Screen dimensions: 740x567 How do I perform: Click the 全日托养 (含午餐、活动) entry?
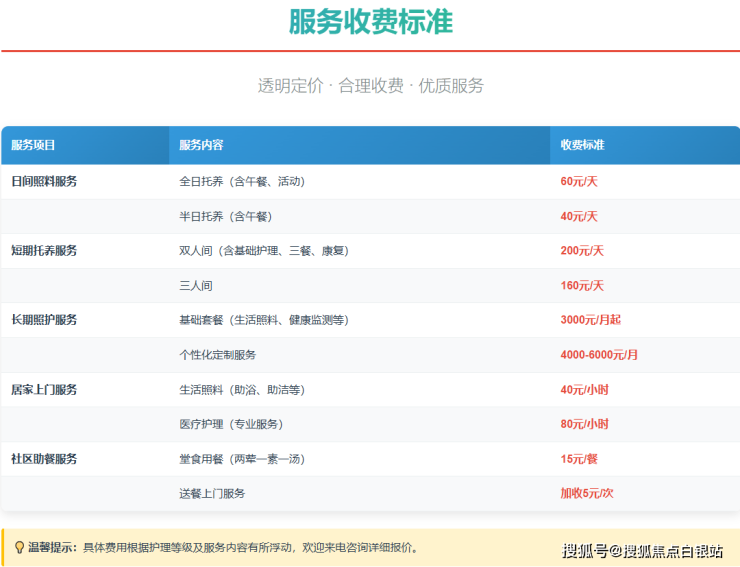tap(241, 182)
